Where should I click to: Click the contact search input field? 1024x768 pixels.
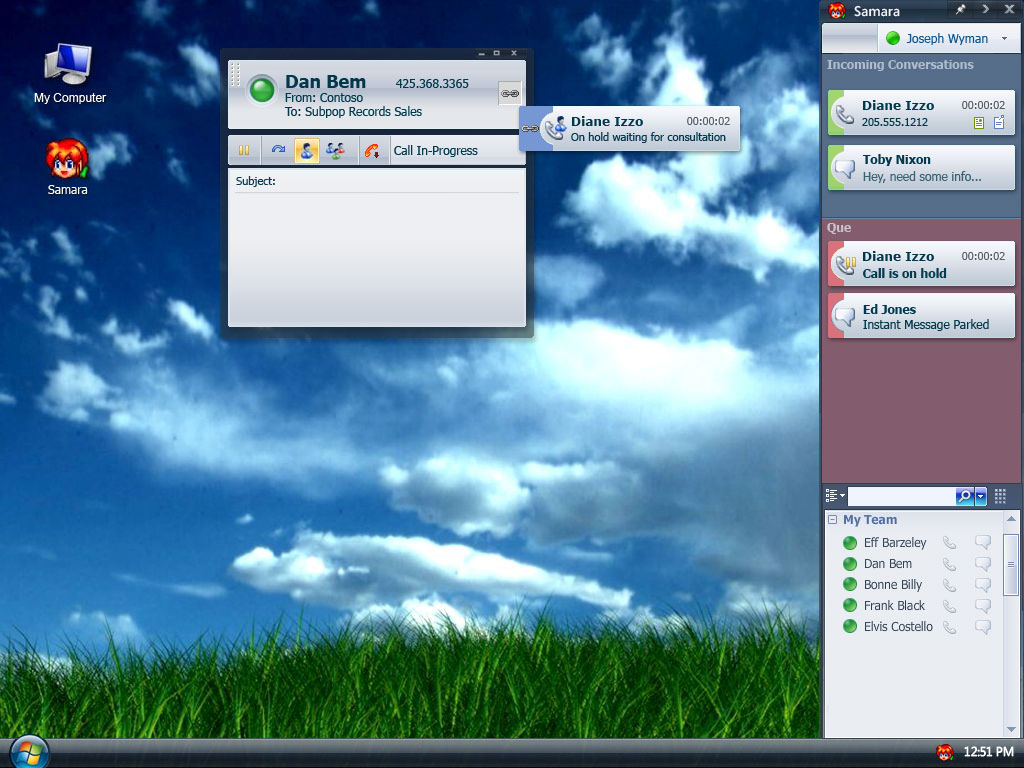(x=901, y=496)
